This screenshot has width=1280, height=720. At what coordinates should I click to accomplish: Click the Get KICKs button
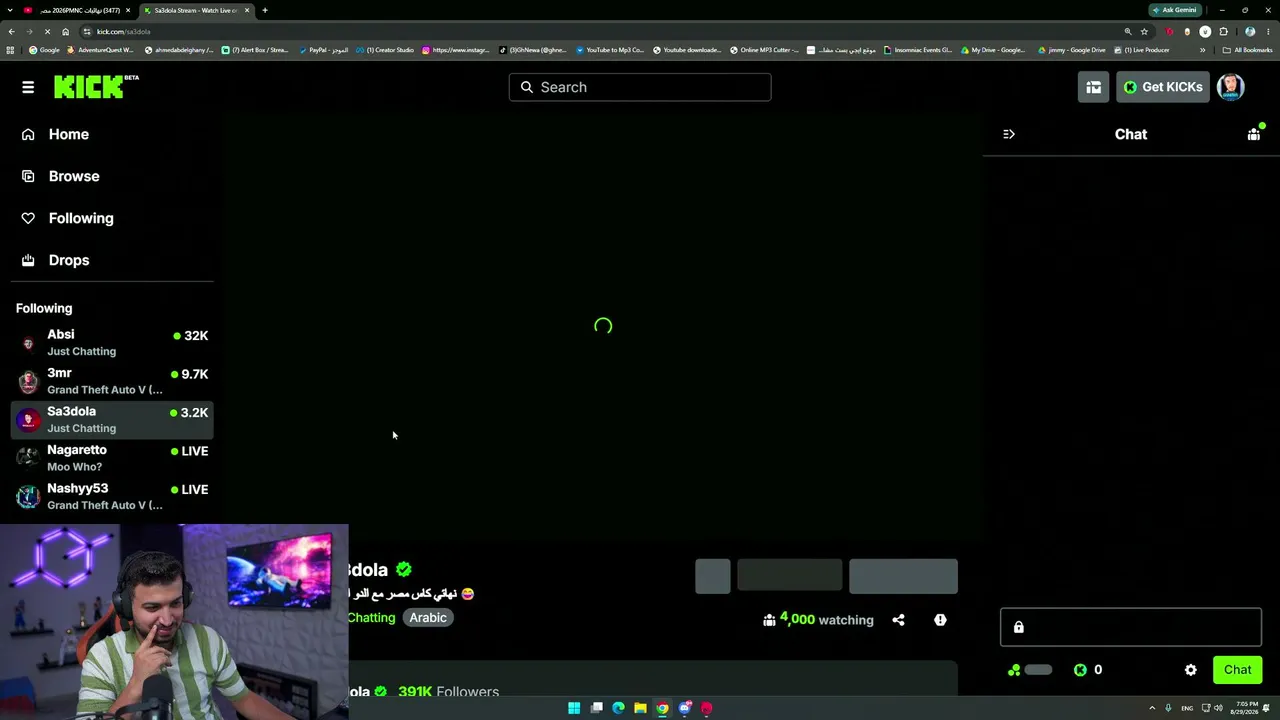click(x=1163, y=87)
